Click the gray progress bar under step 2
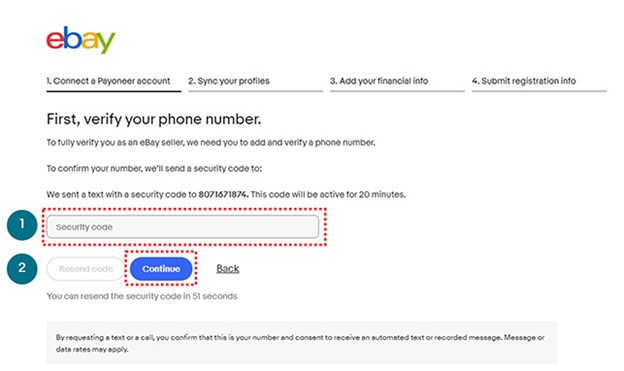 point(255,91)
